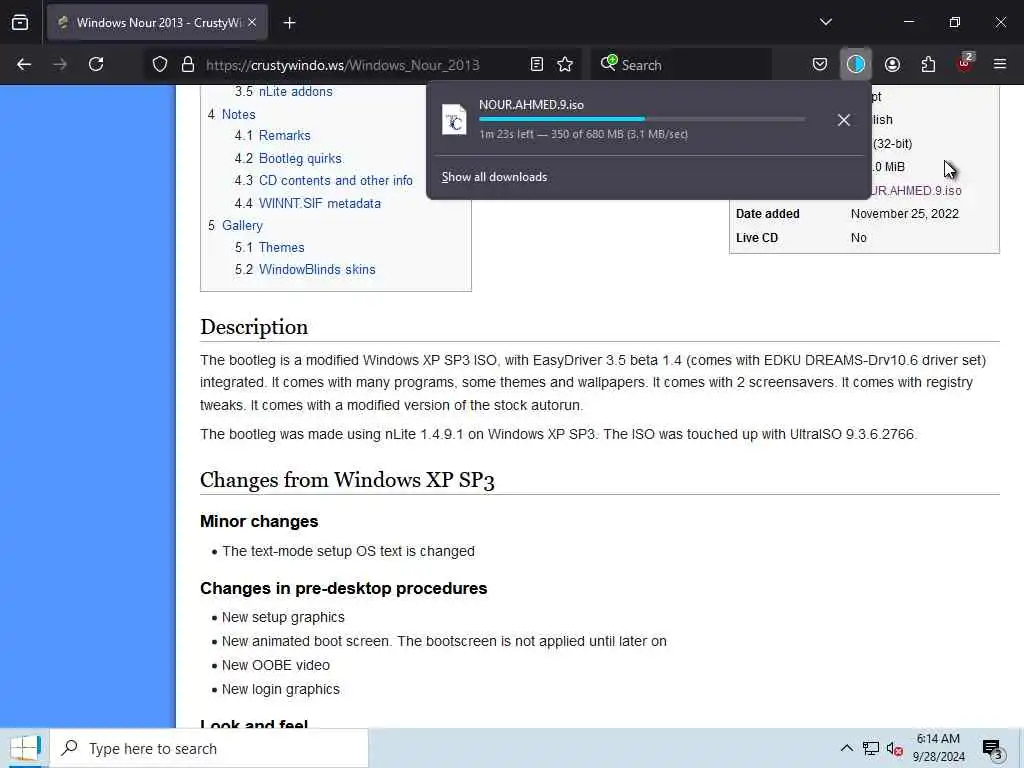Close the Windows Nour 2013 tab

pyautogui.click(x=252, y=22)
